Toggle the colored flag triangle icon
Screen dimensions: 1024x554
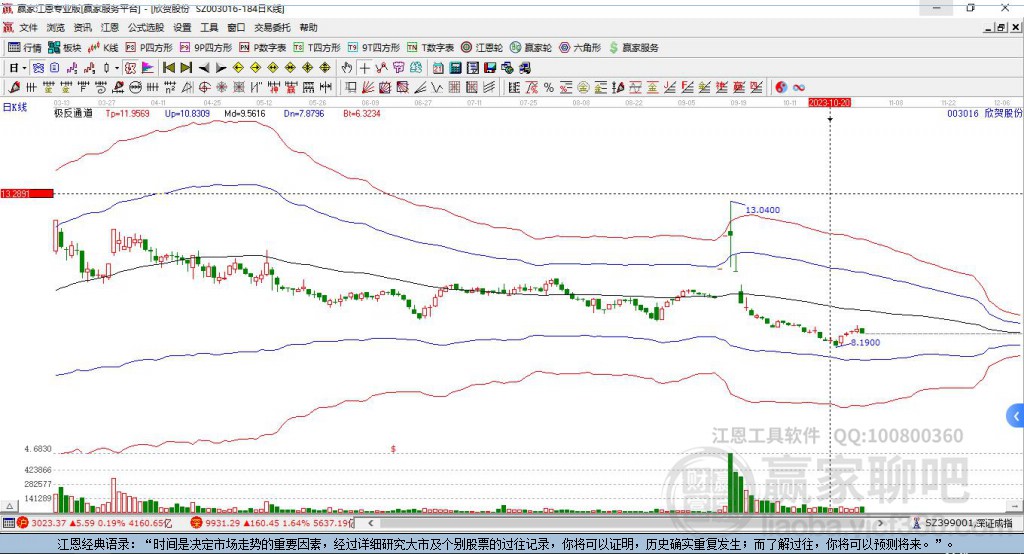point(148,68)
